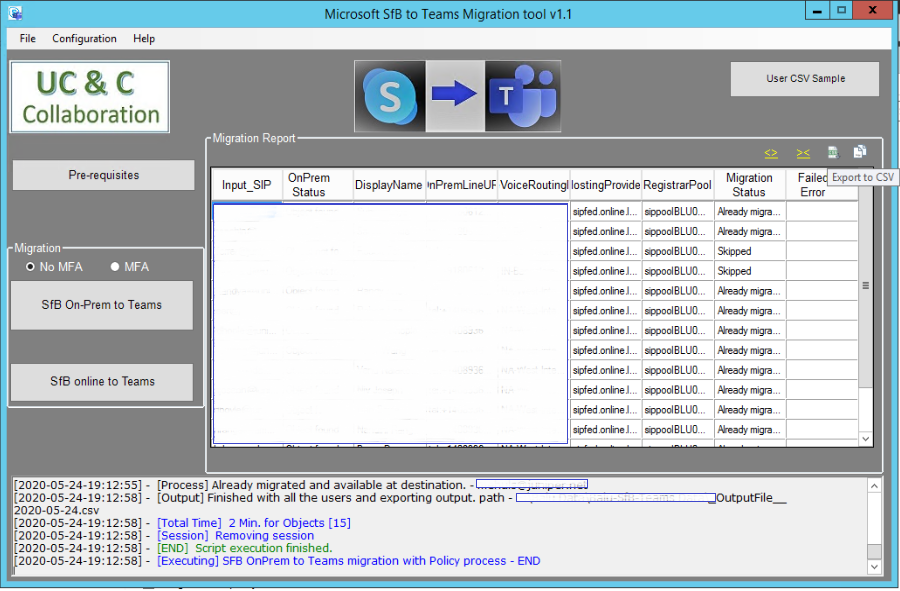The width and height of the screenshot is (900, 591).
Task: Minimize the migration tool window
Action: click(817, 10)
